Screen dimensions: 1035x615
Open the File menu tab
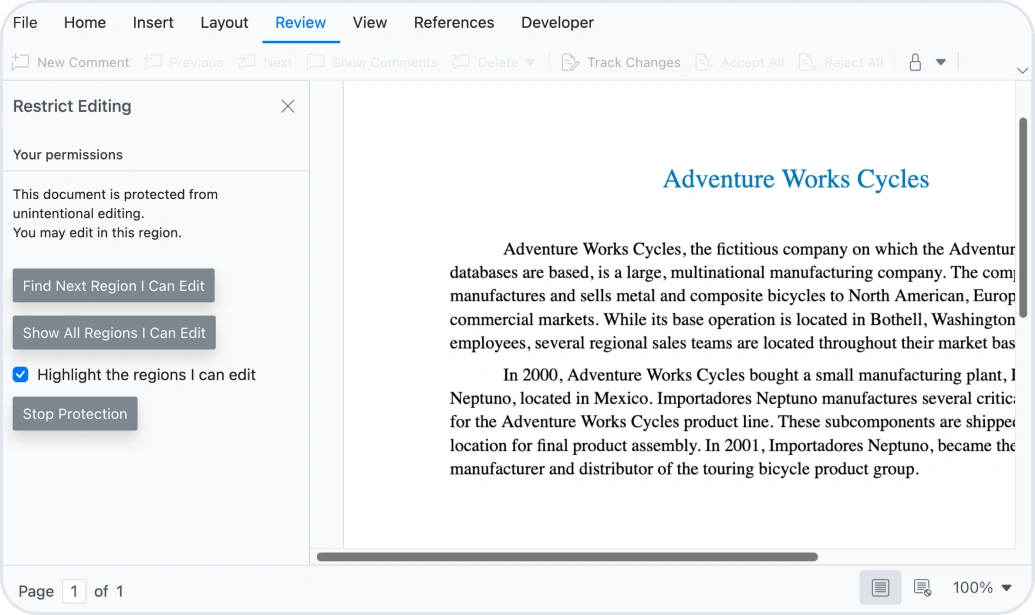click(x=25, y=22)
